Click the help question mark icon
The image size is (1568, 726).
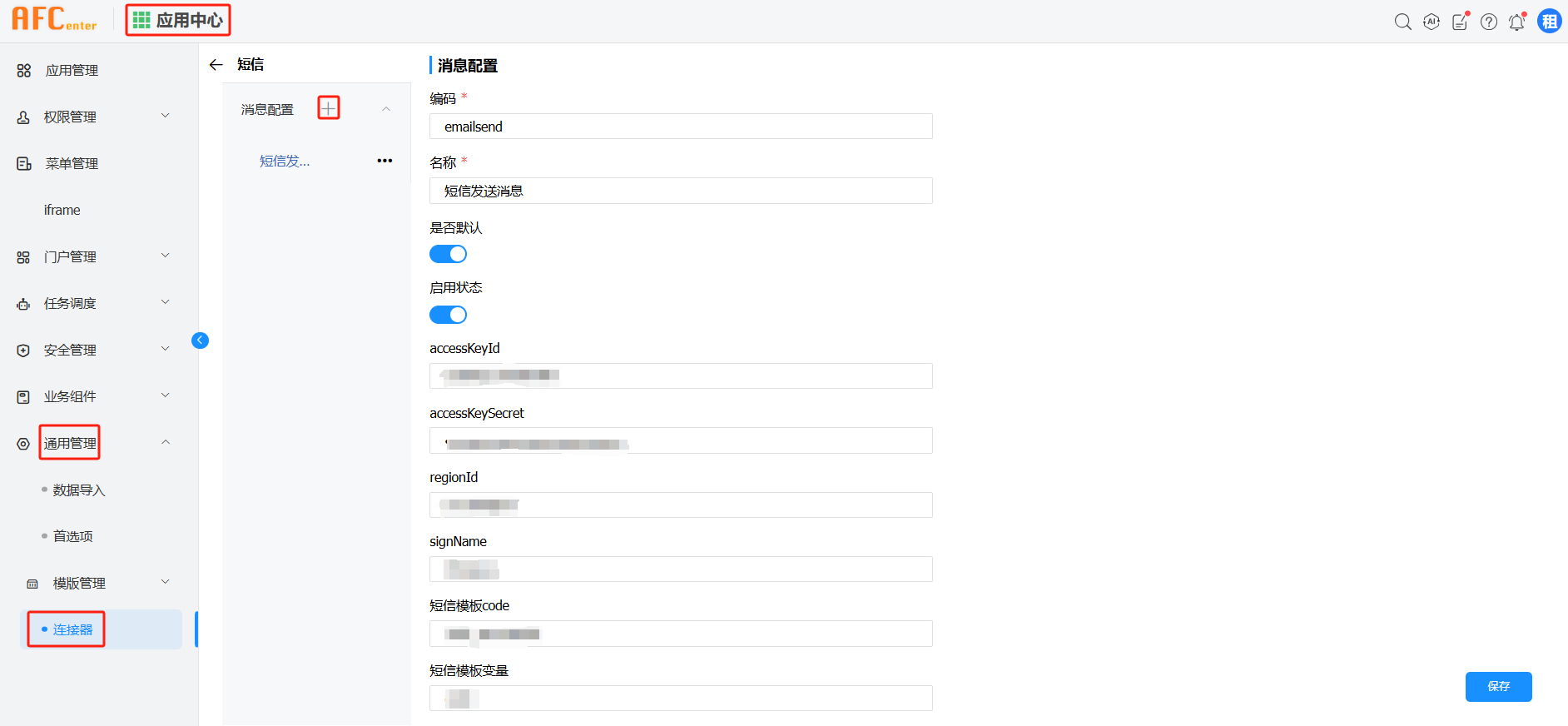pyautogui.click(x=1489, y=22)
